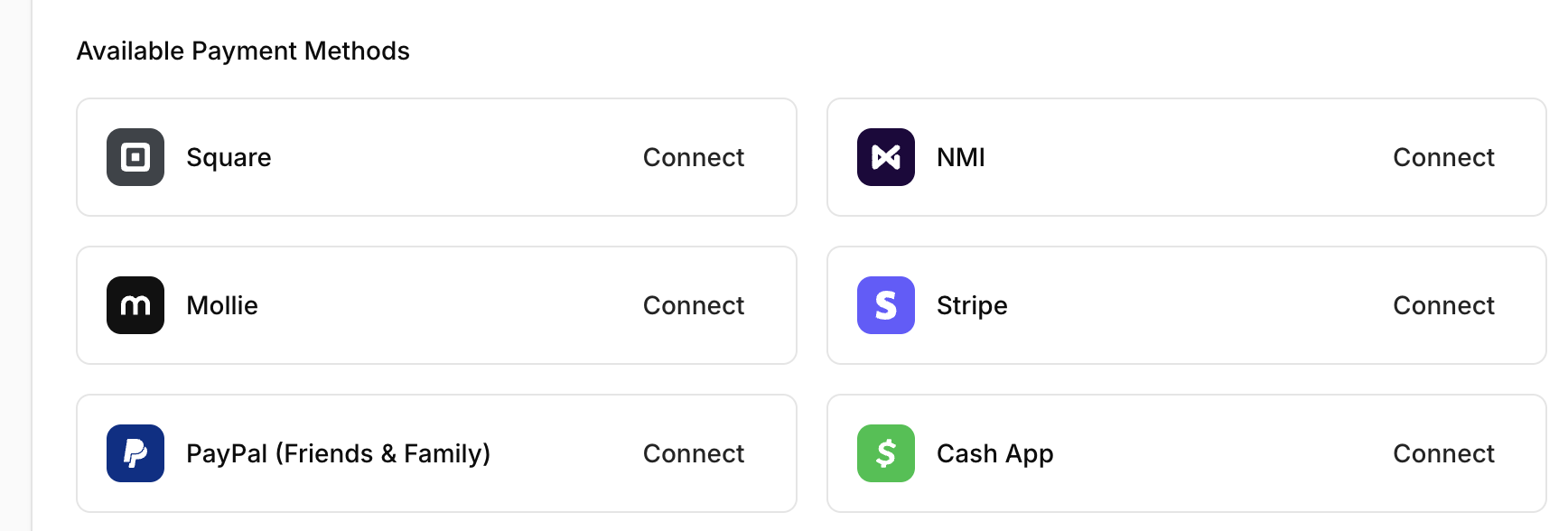This screenshot has width=1568, height=531.
Task: Connect the Cash App payment method
Action: coord(1443,452)
